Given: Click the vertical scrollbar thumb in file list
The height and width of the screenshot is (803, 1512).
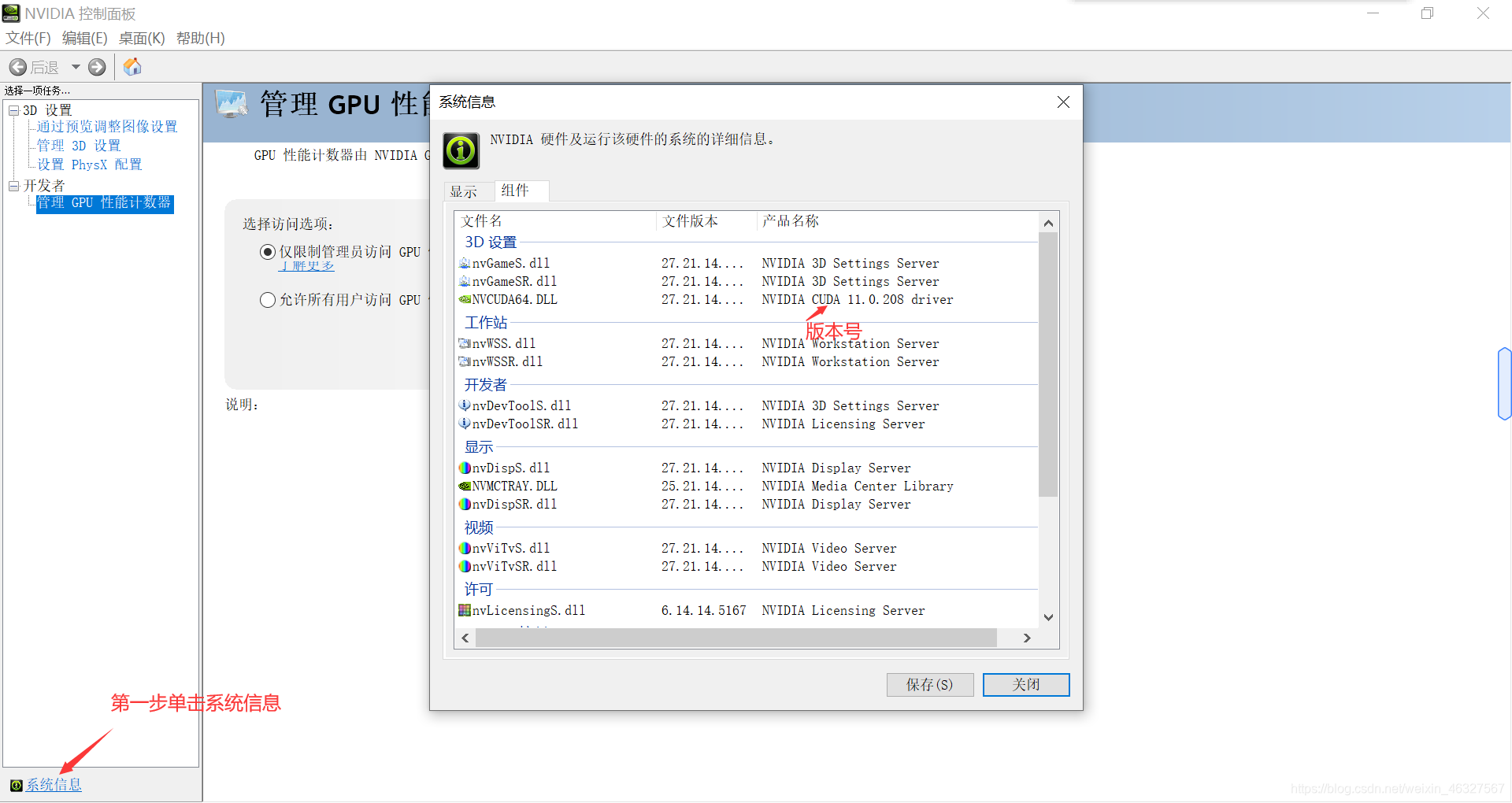Looking at the screenshot, I should click(1048, 364).
